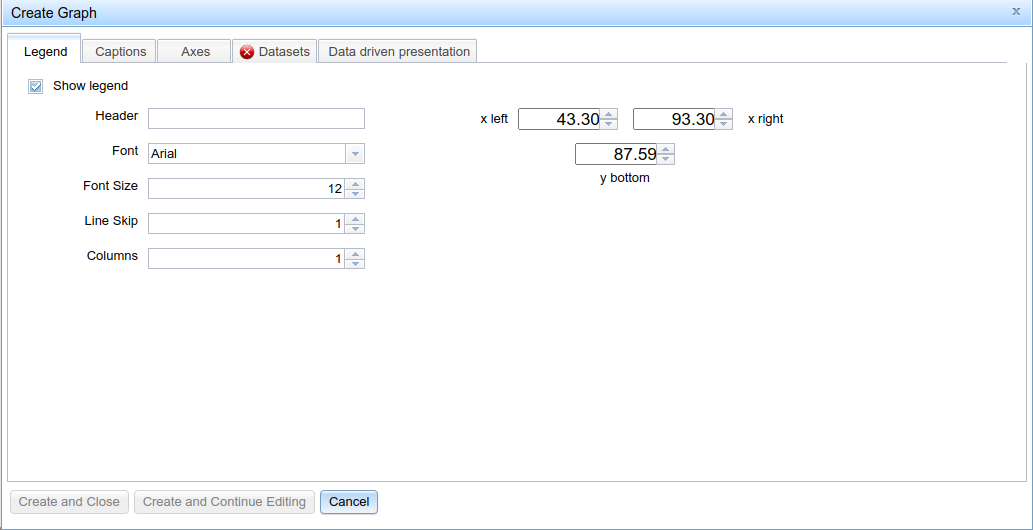This screenshot has height=530, width=1033.
Task: Increase Line Skip value with up arrow
Action: (x=356, y=219)
